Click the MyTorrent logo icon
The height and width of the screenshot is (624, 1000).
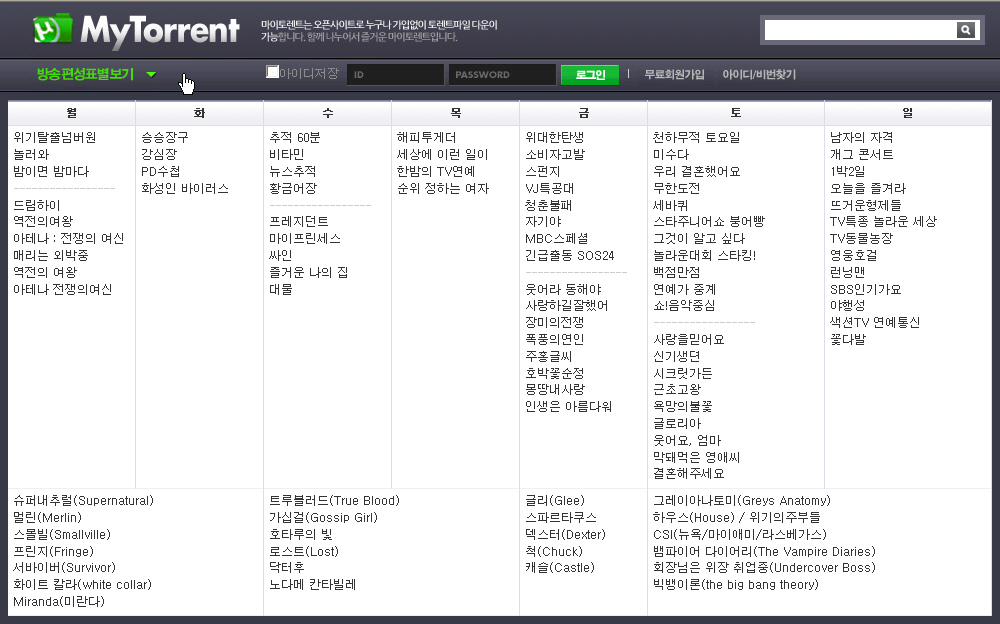pos(52,28)
